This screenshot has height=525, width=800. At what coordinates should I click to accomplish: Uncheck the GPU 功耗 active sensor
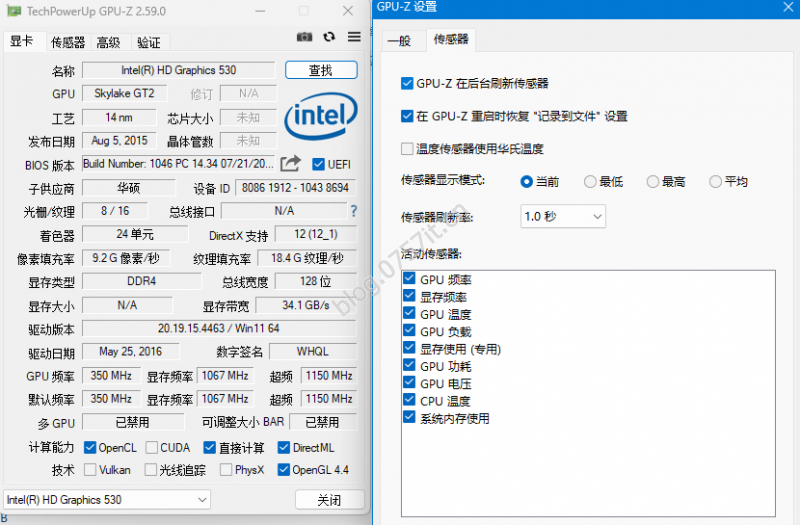coord(409,365)
